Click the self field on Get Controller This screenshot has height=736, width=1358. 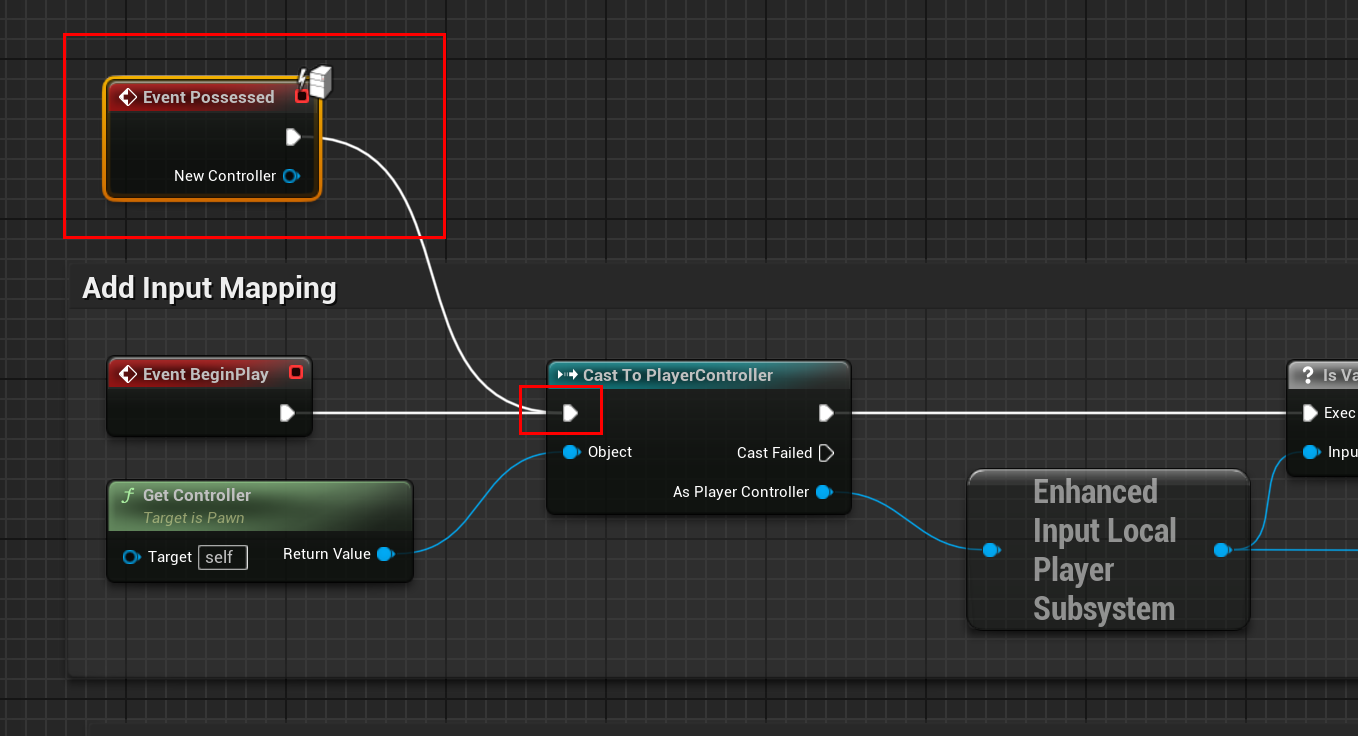[x=222, y=557]
